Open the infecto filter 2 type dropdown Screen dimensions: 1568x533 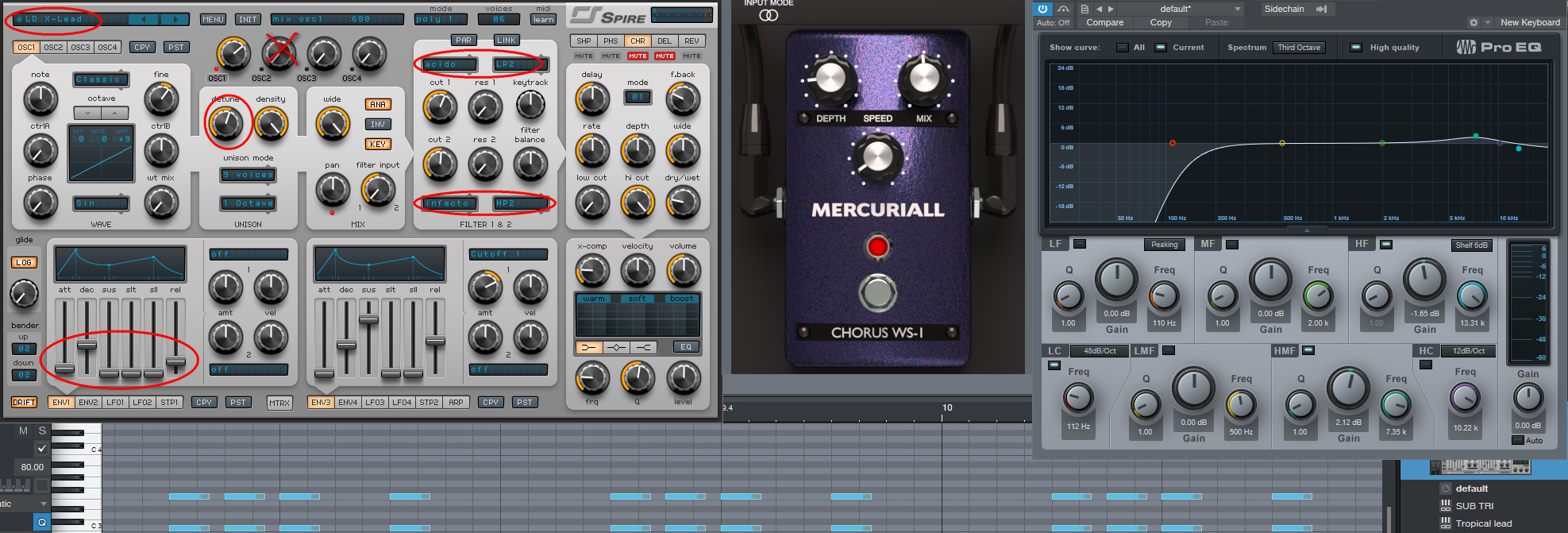pyautogui.click(x=449, y=203)
